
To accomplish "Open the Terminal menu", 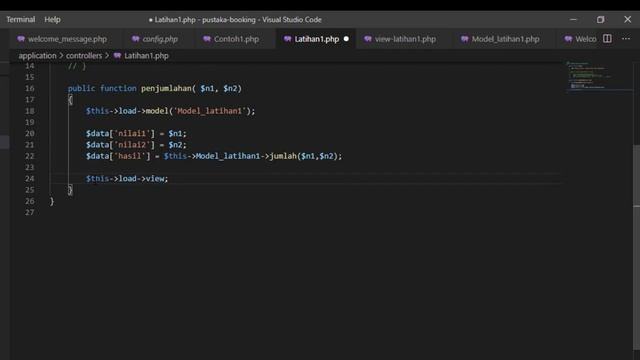I will [20, 19].
